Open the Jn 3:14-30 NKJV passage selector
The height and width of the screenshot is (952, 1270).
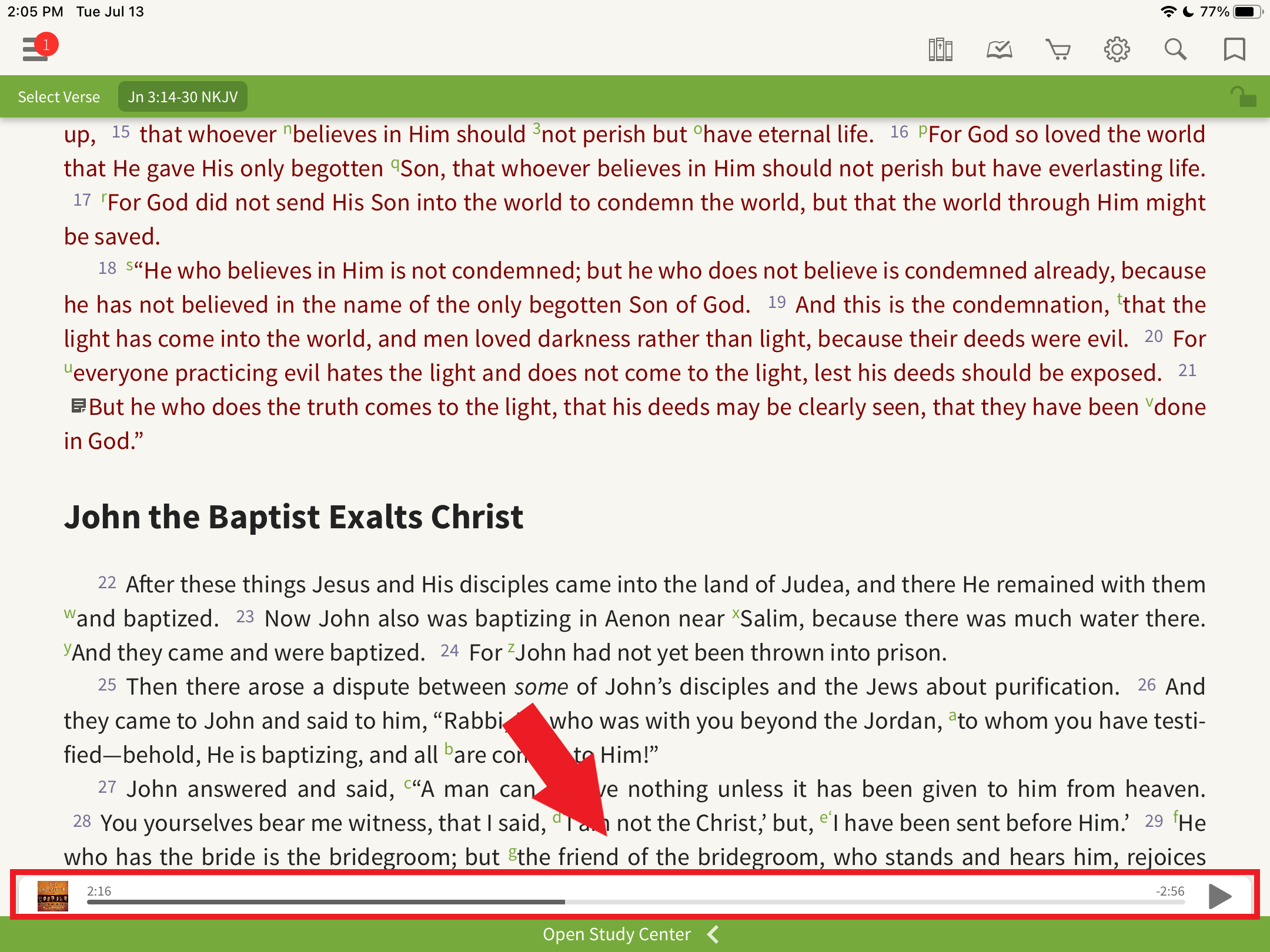coord(183,97)
